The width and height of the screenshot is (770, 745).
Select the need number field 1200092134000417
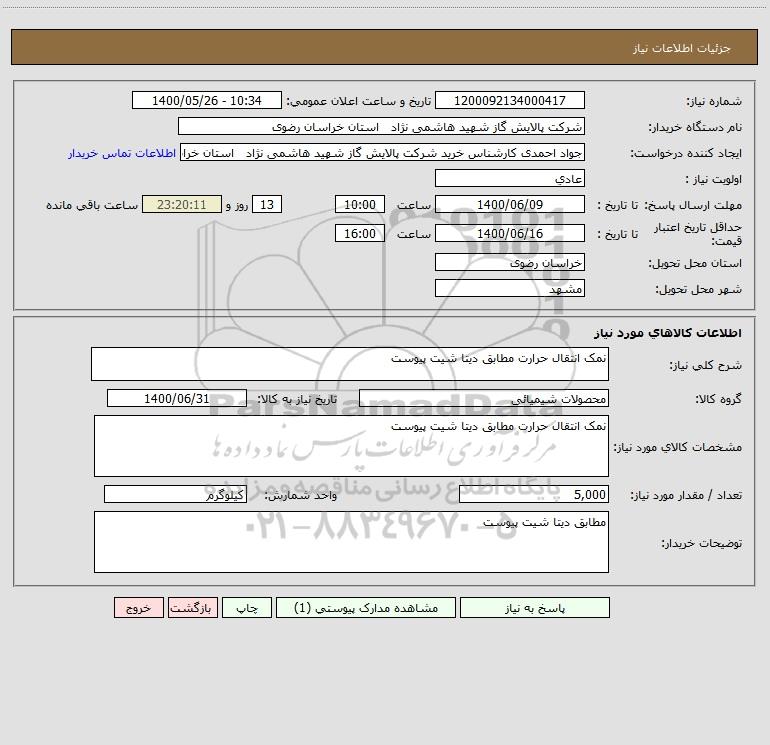tap(510, 100)
